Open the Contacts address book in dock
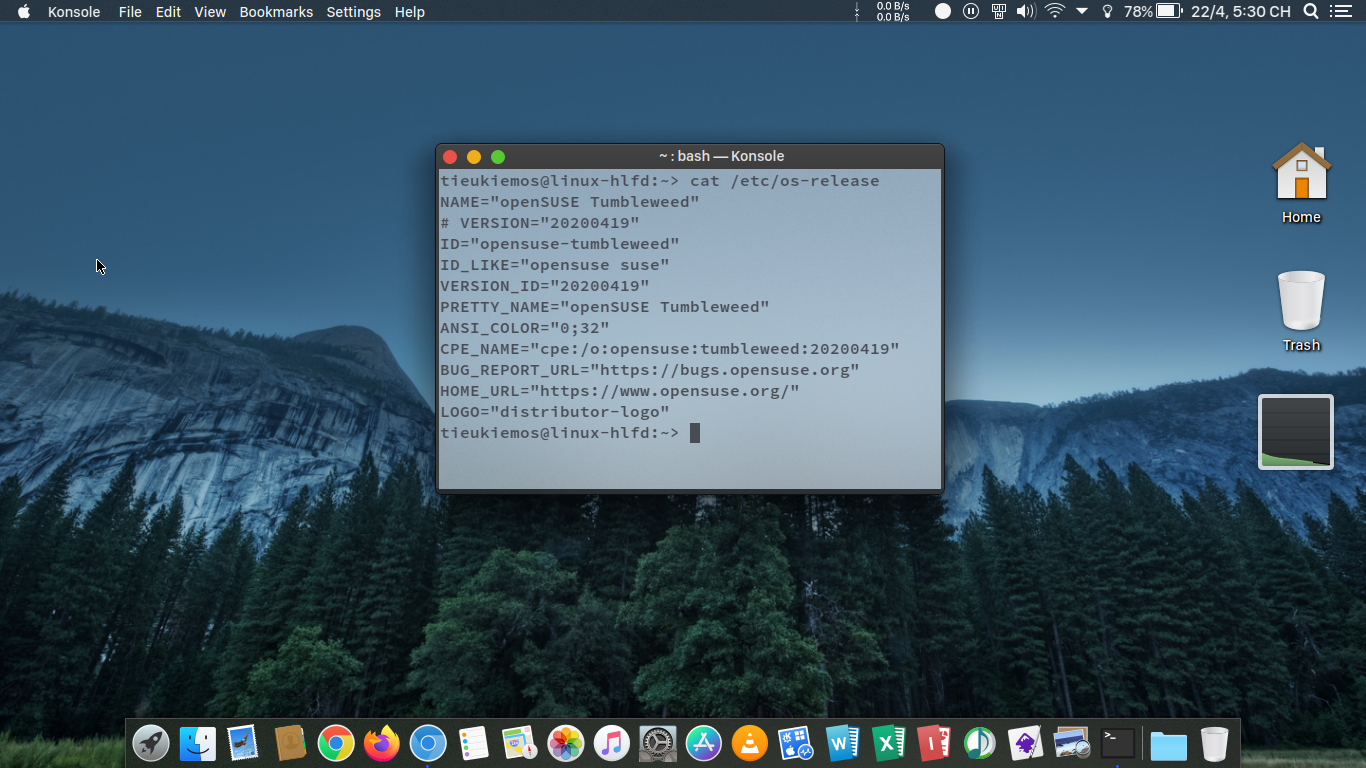 (x=290, y=743)
